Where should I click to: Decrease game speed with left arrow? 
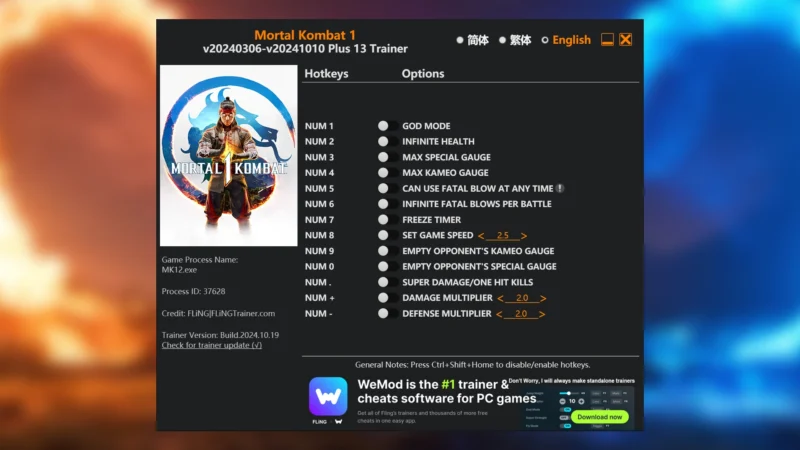point(481,236)
